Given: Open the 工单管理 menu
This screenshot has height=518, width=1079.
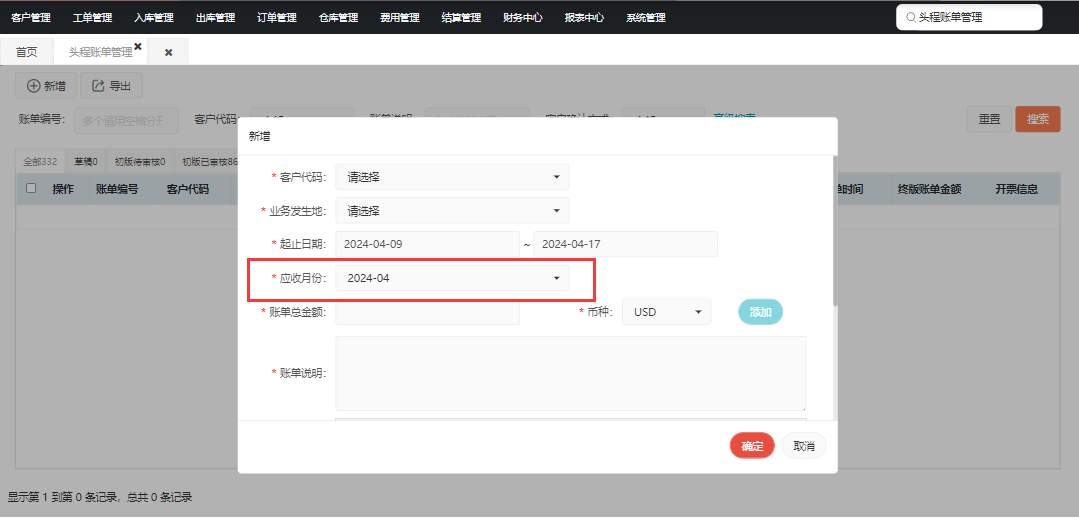Looking at the screenshot, I should [92, 18].
